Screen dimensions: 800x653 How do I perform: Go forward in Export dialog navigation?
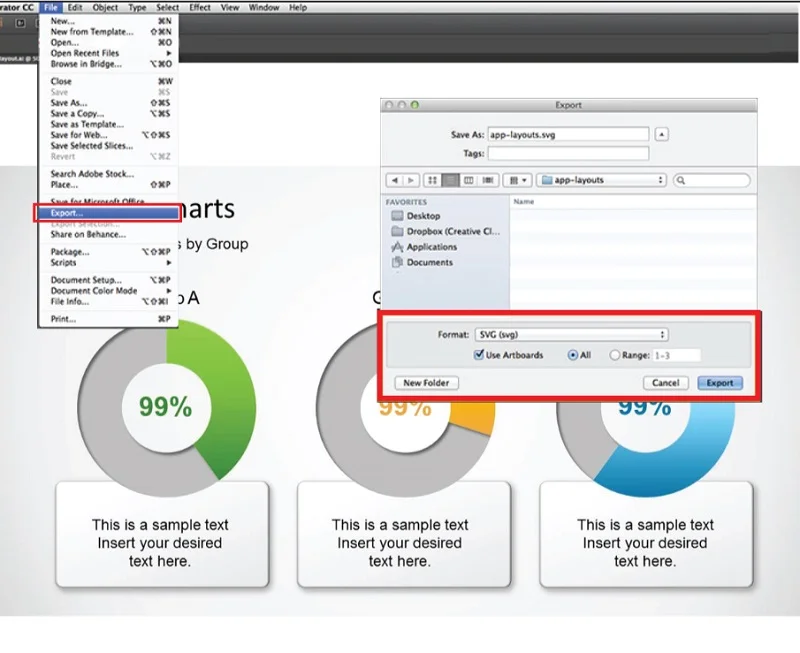[411, 180]
